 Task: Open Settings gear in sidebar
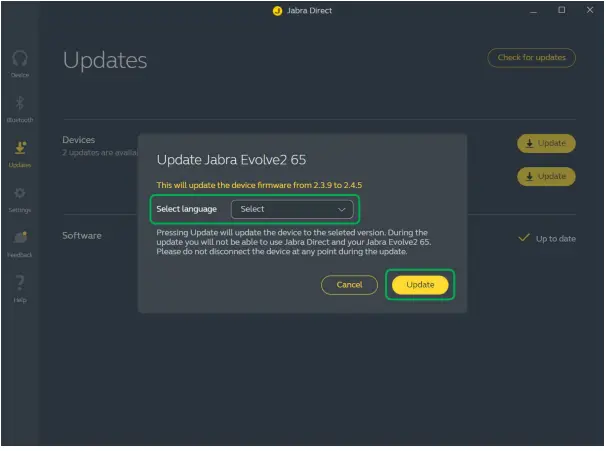click(20, 193)
